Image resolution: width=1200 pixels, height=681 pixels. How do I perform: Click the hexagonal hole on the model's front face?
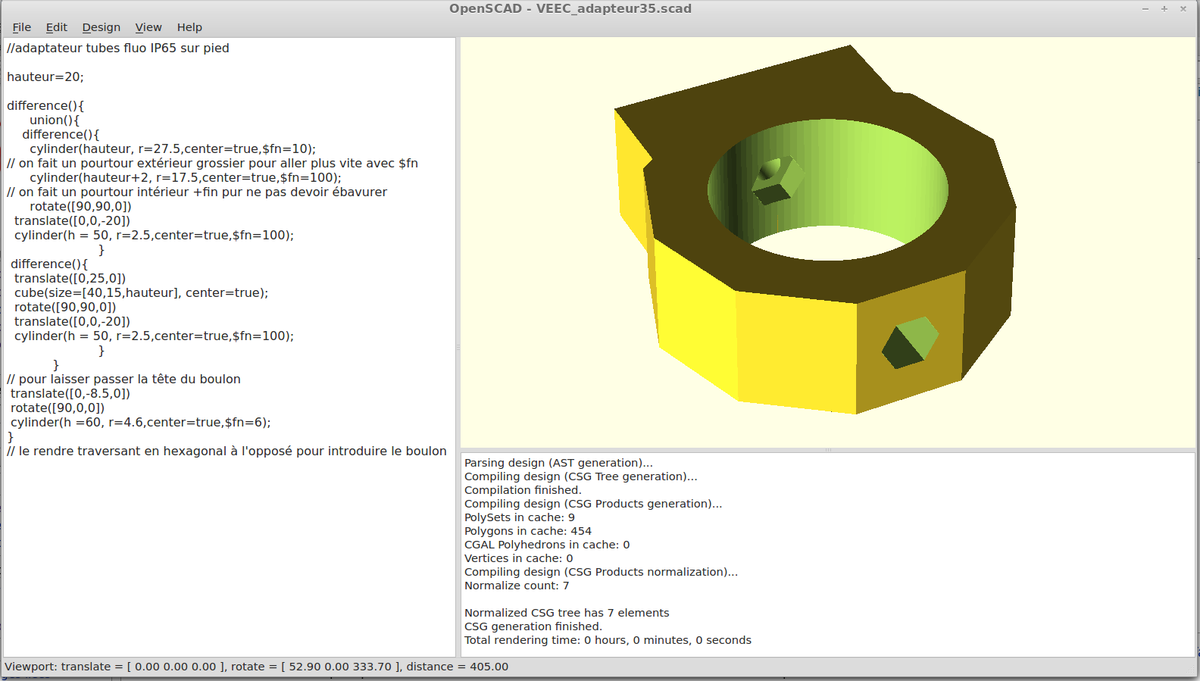(909, 343)
